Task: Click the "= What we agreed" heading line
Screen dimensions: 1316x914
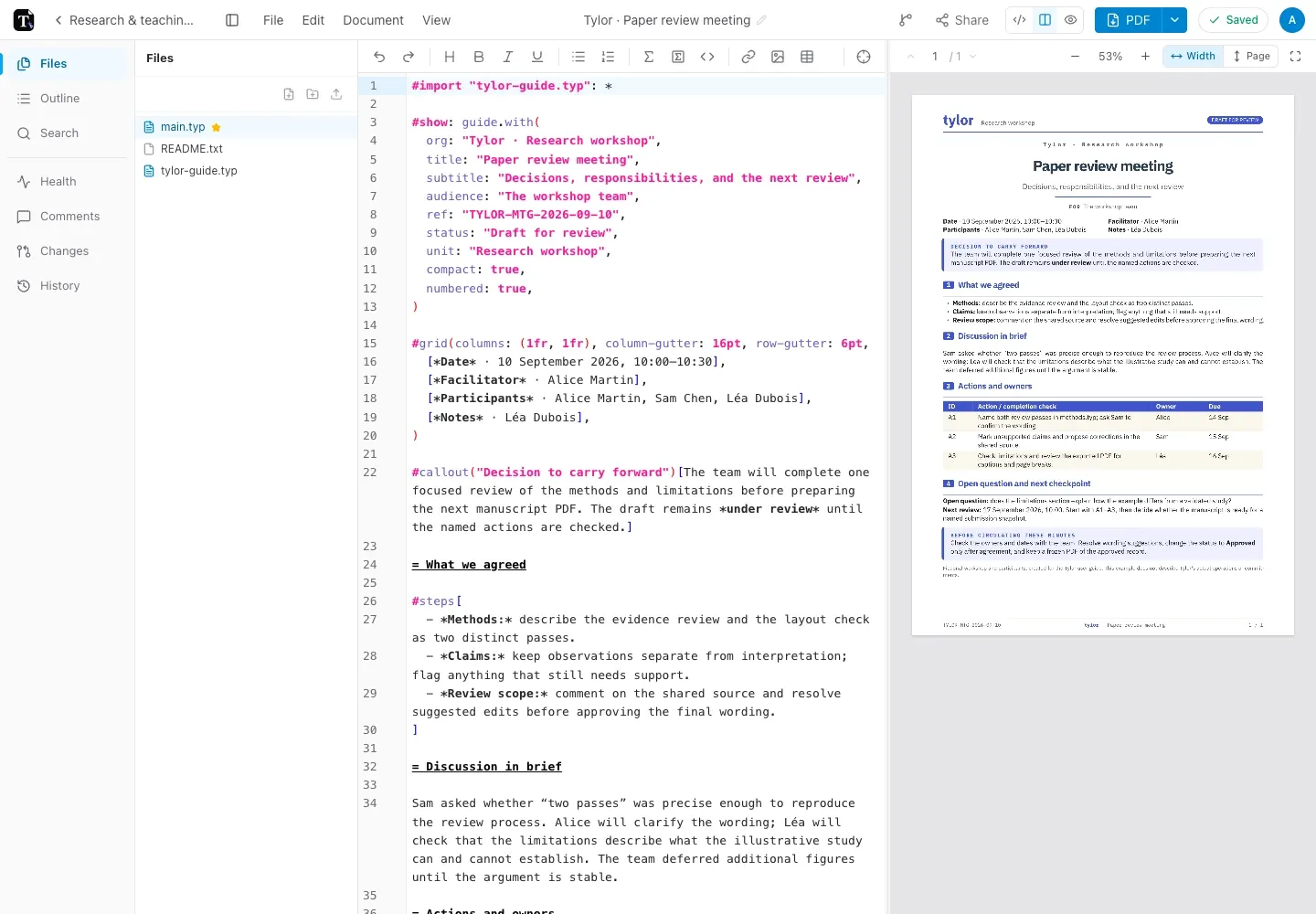Action: pyautogui.click(x=469, y=564)
